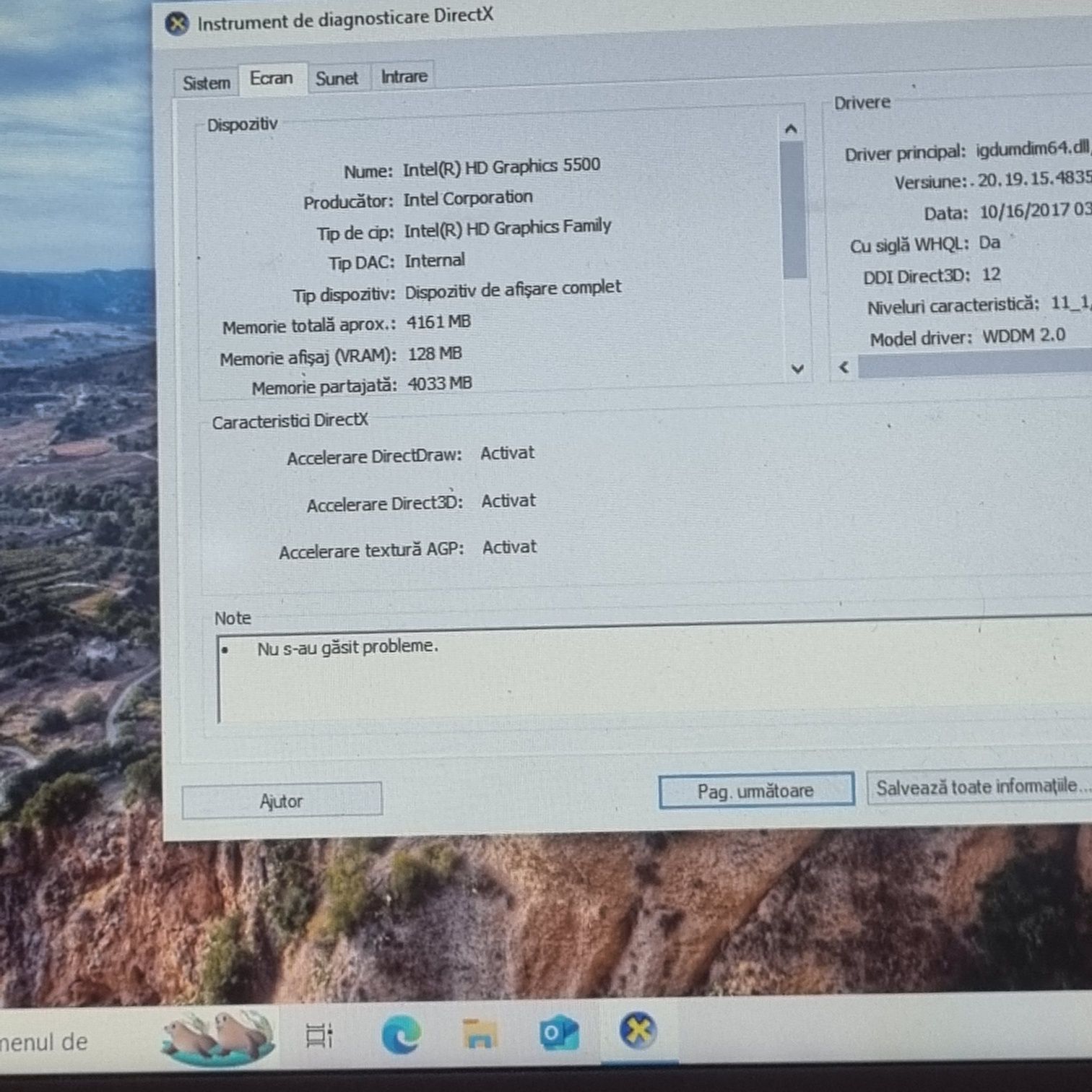
Task: Open File Explorer from the taskbar
Action: pyautogui.click(x=480, y=1034)
